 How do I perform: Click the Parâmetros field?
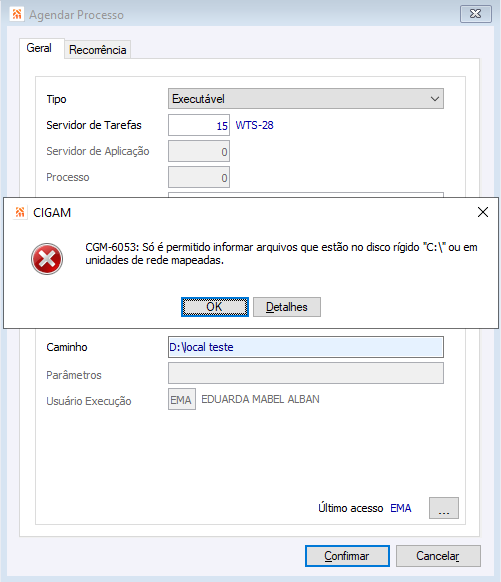(306, 373)
